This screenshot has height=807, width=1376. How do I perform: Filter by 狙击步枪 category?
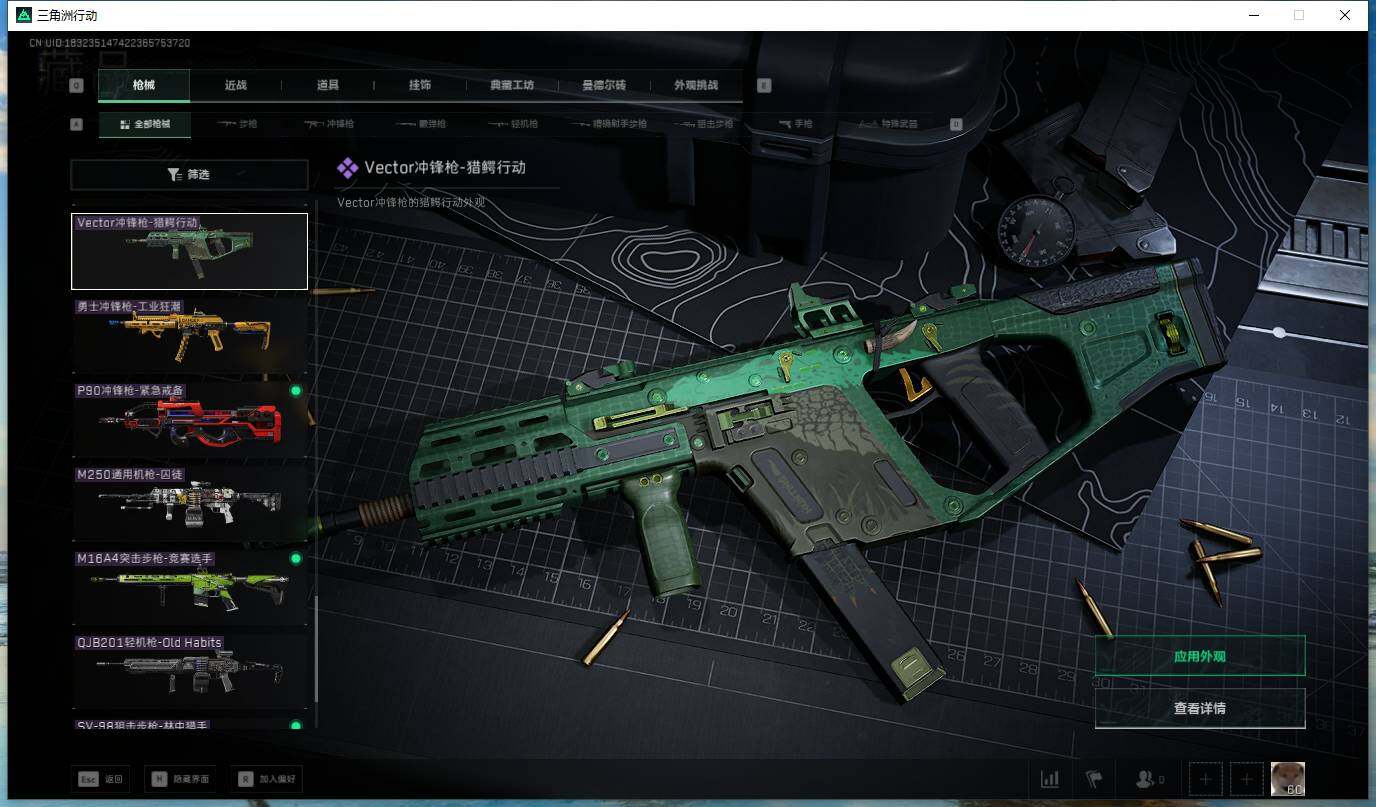pos(705,125)
